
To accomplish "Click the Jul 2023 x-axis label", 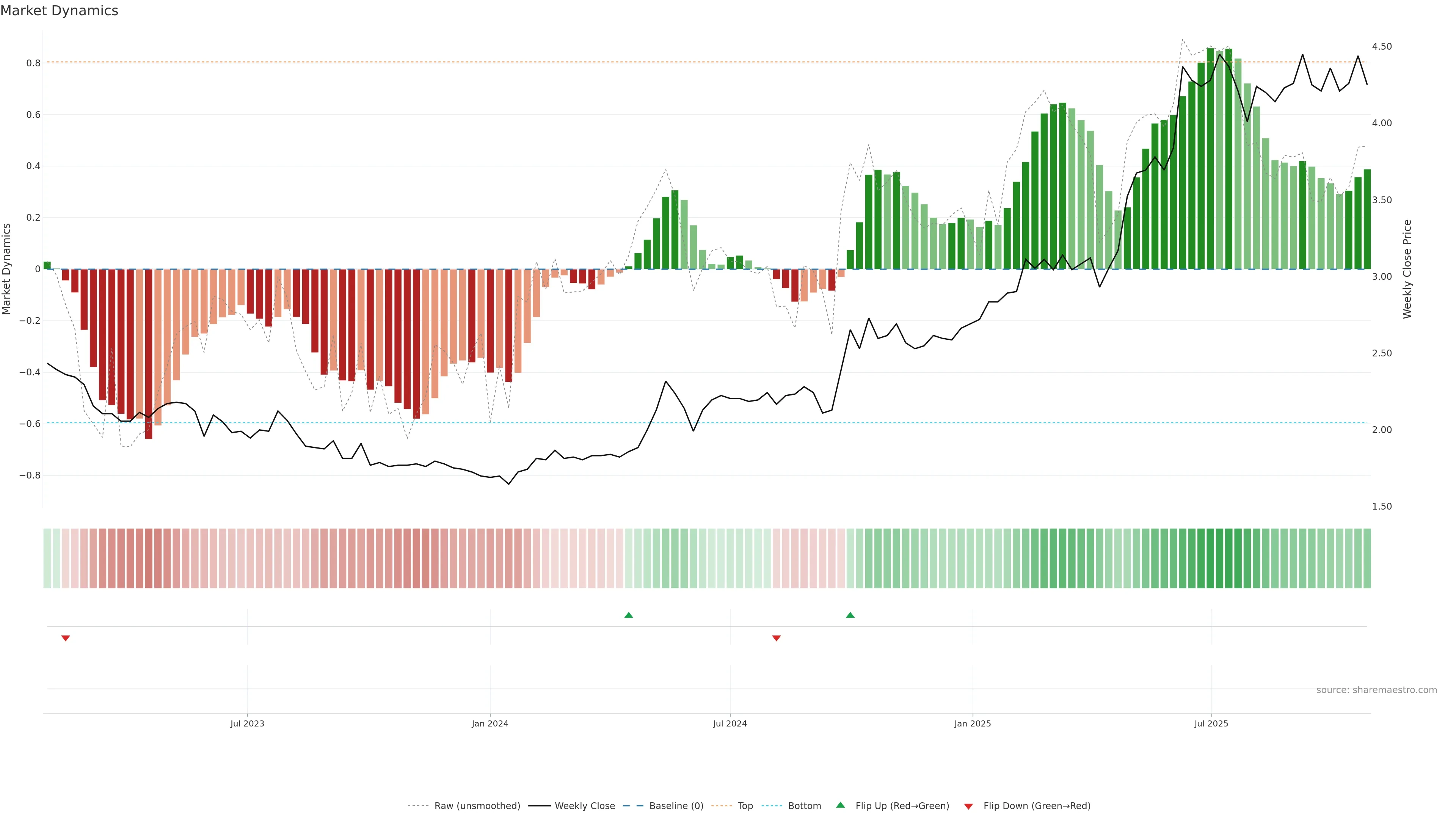I will (x=247, y=723).
